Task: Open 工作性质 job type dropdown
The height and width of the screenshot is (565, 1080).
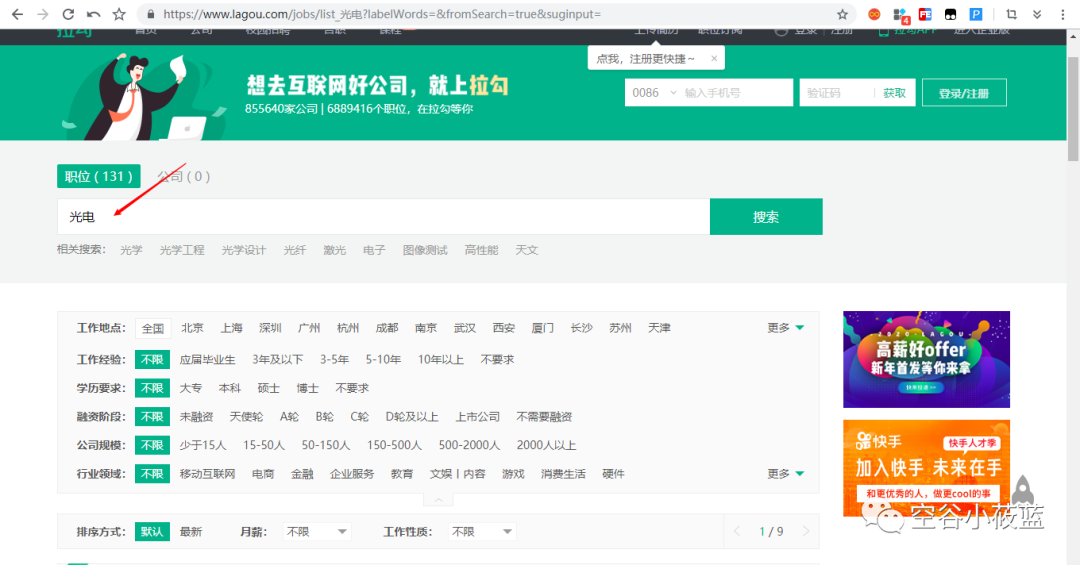Action: click(481, 532)
